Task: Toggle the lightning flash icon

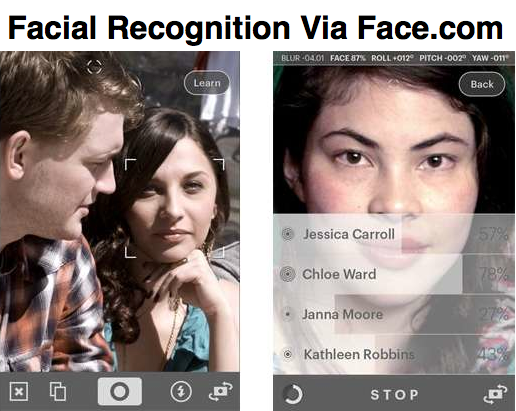Action: click(x=181, y=392)
